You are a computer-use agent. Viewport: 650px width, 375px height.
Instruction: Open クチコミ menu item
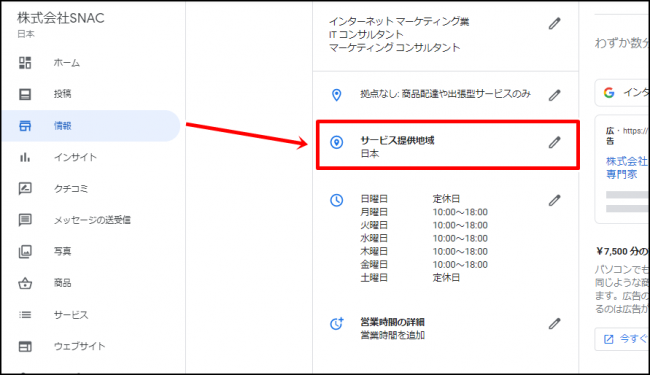point(71,189)
